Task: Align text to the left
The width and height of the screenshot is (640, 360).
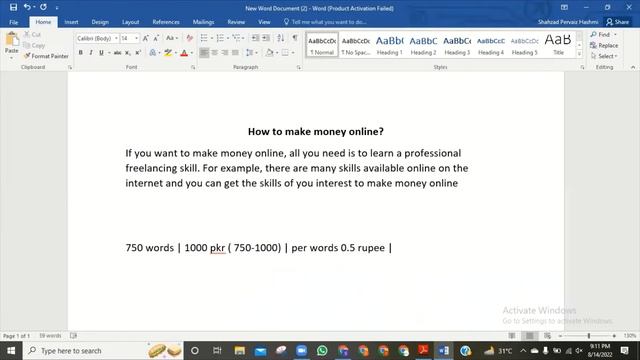Action: pyautogui.click(x=204, y=53)
